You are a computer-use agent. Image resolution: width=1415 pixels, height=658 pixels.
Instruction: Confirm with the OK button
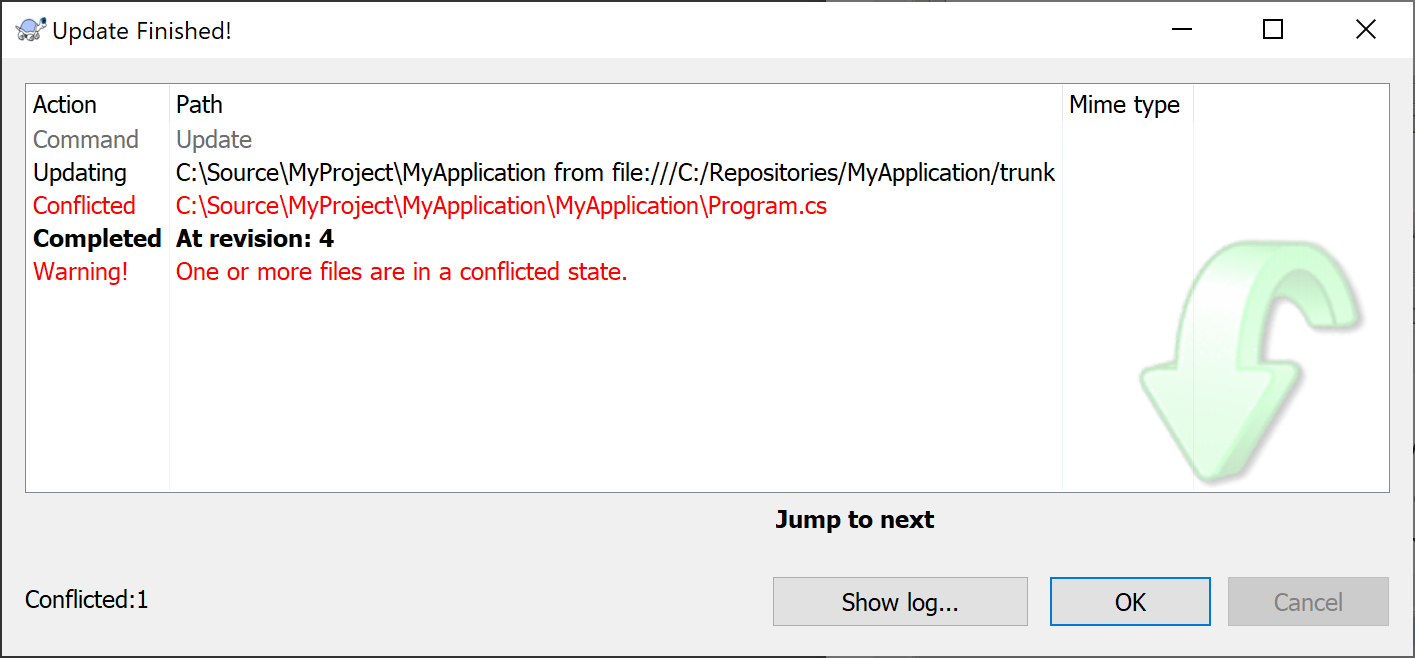(x=1130, y=602)
